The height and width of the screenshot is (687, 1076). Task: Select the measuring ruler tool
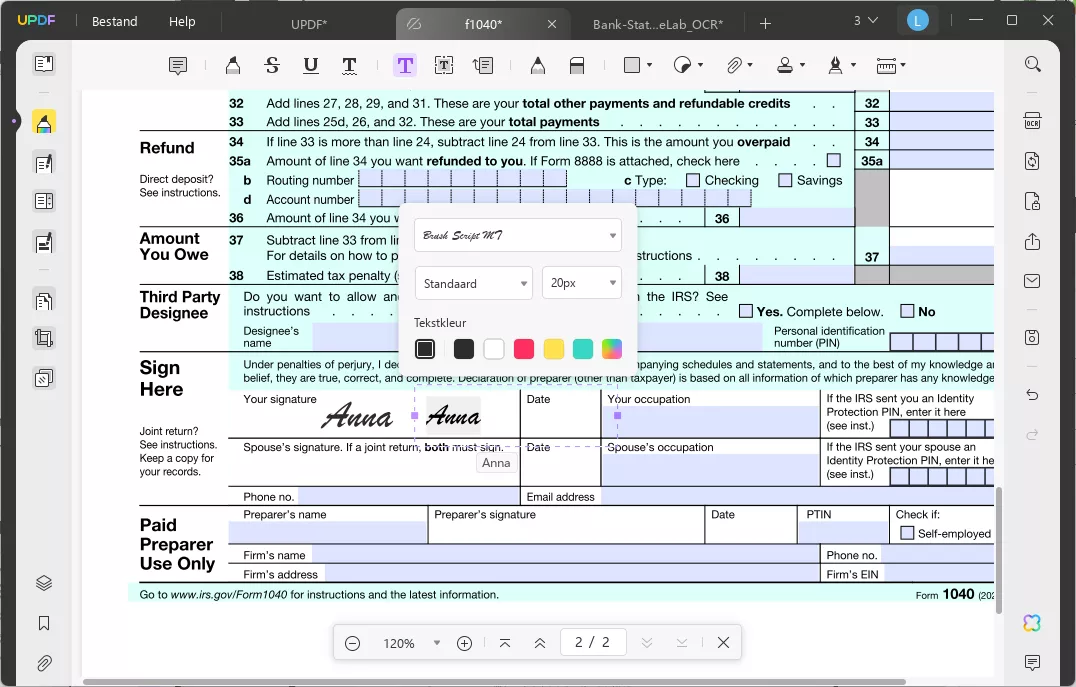886,66
